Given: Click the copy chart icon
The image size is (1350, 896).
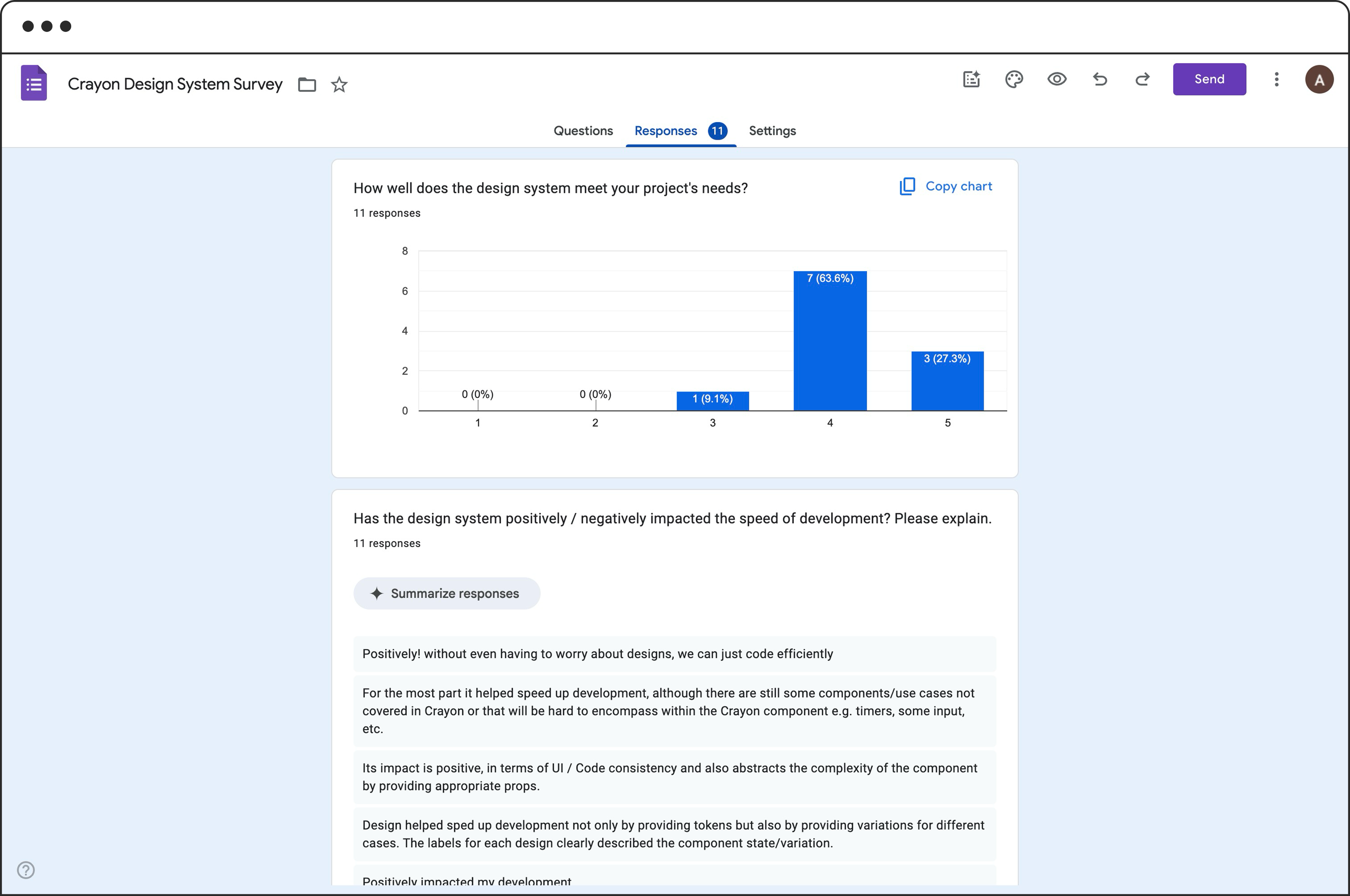Looking at the screenshot, I should click(x=908, y=186).
